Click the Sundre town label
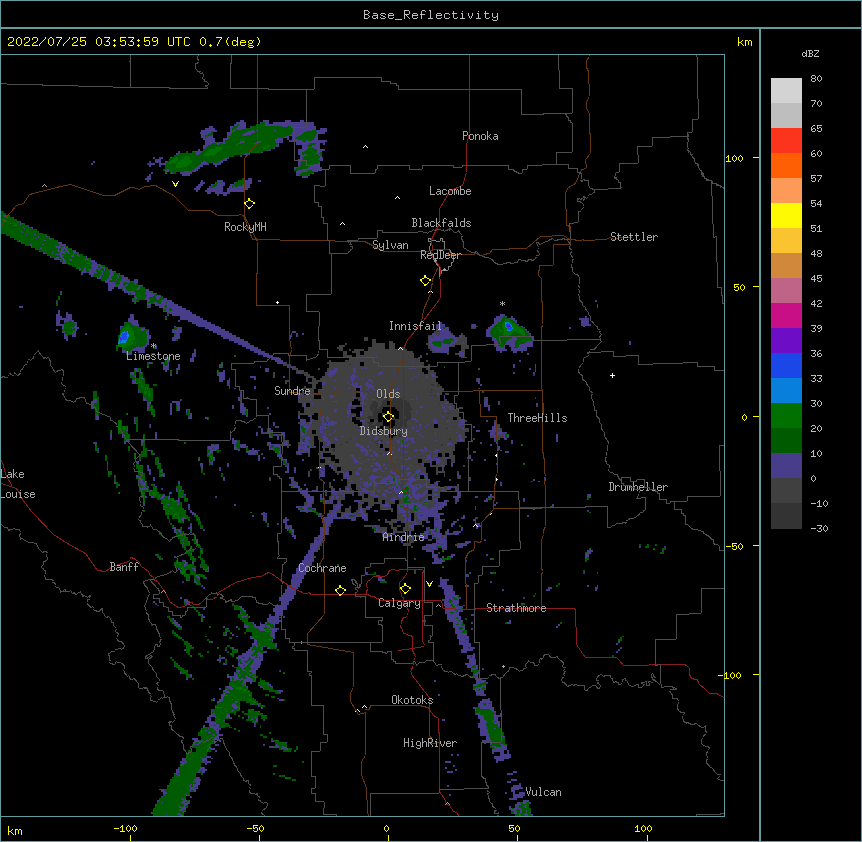The height and width of the screenshot is (842, 862). point(292,391)
